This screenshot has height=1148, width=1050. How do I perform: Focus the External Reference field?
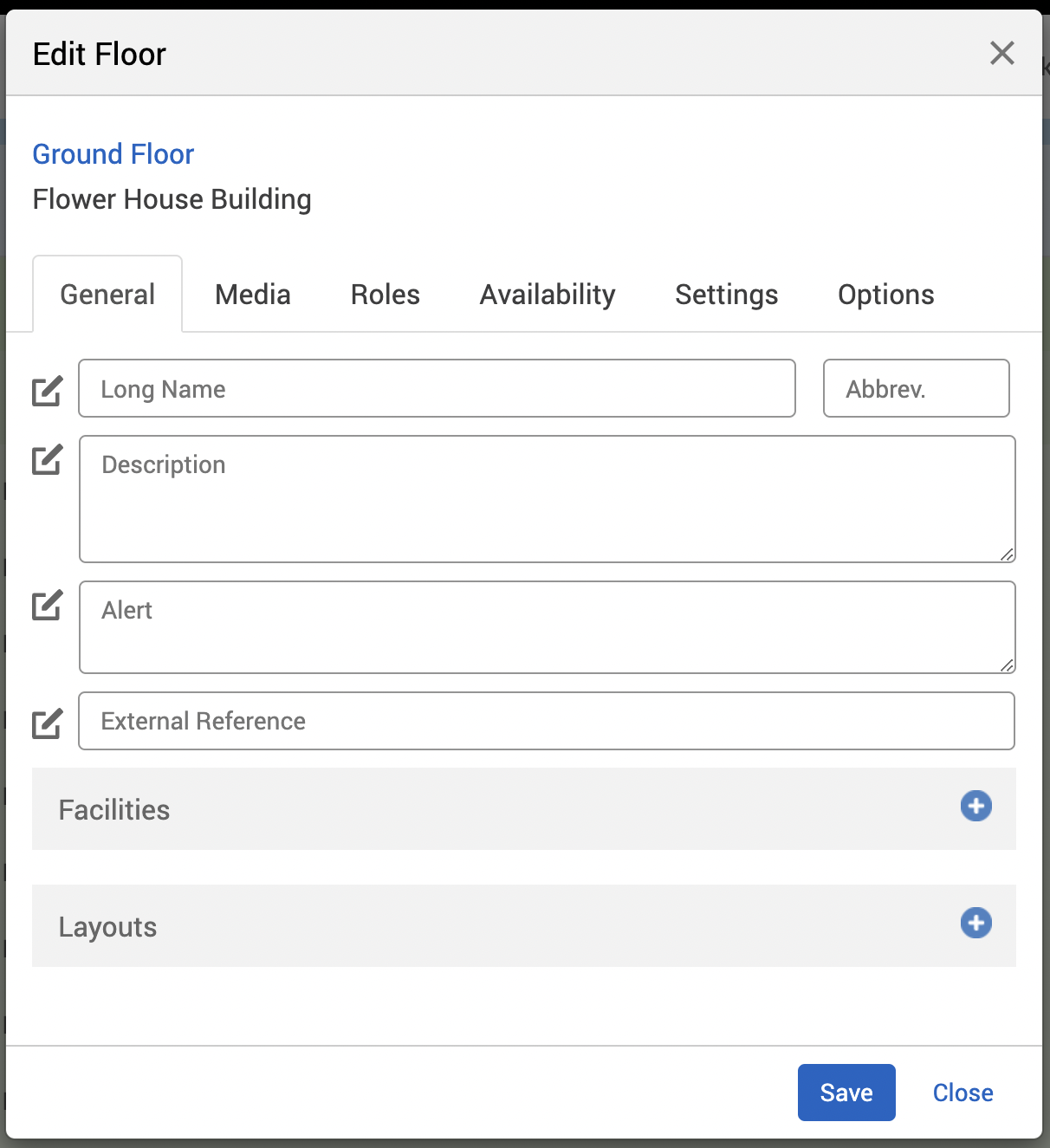pos(547,721)
